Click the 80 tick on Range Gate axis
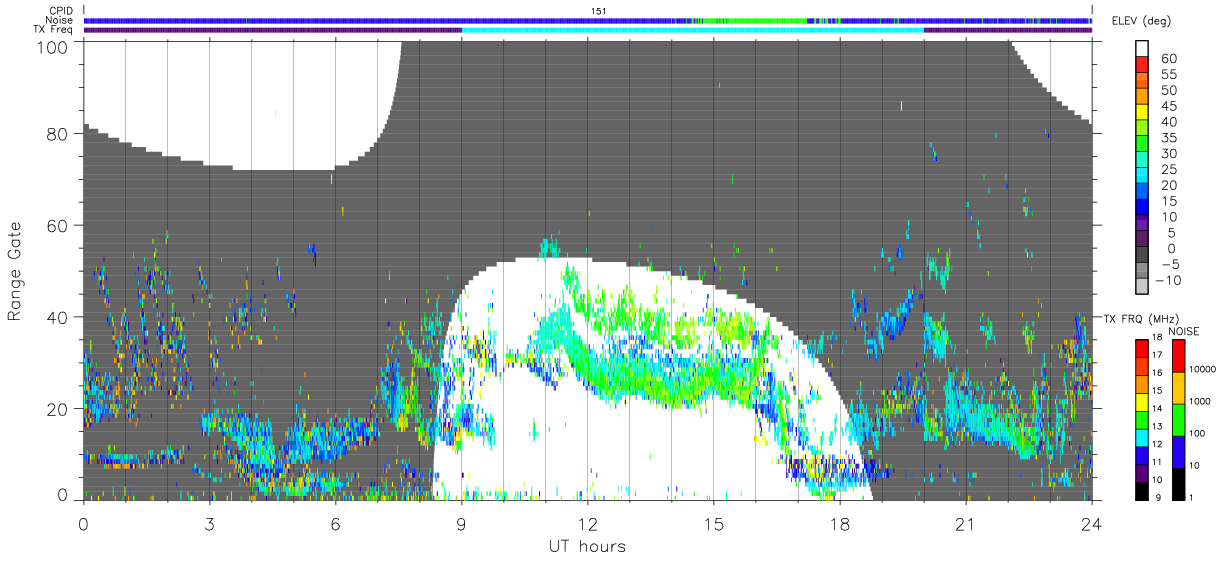This screenshot has width=1228, height=567. tap(59, 134)
